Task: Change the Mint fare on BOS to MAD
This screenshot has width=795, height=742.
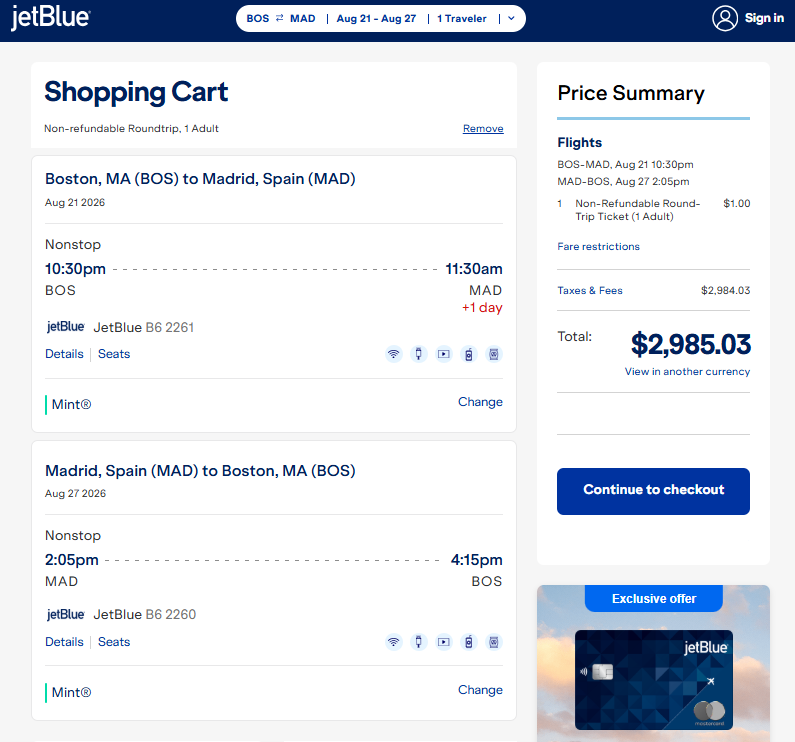Action: 480,402
